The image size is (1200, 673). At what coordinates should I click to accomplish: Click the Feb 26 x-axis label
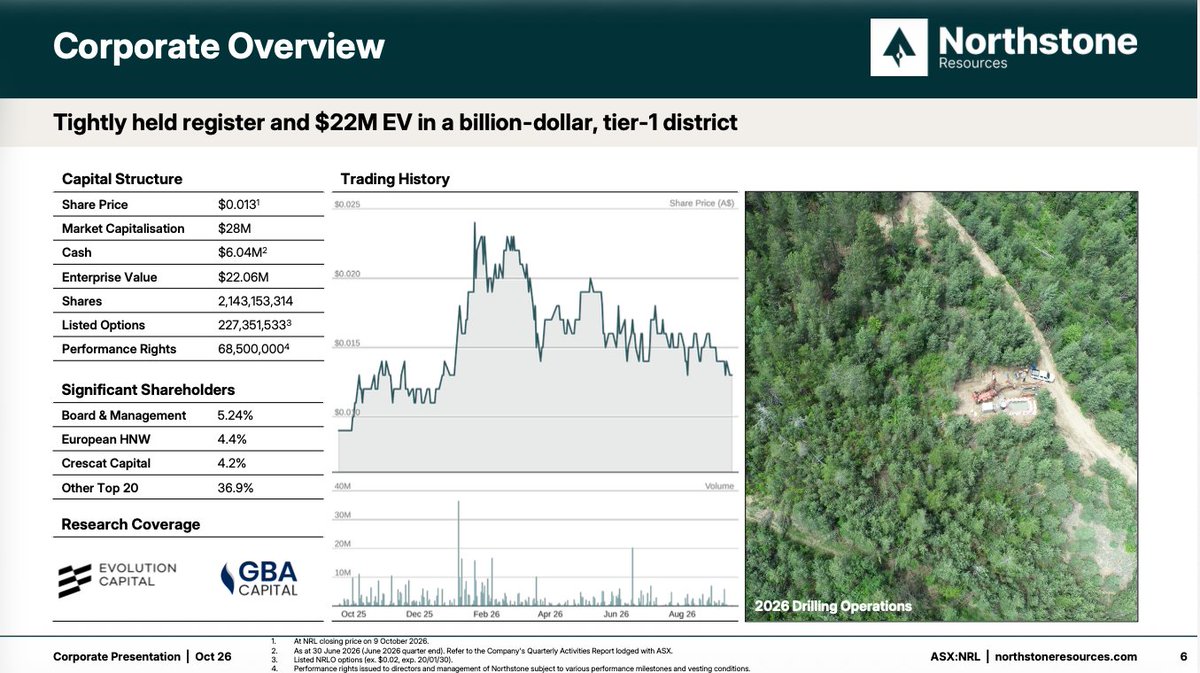pyautogui.click(x=486, y=613)
